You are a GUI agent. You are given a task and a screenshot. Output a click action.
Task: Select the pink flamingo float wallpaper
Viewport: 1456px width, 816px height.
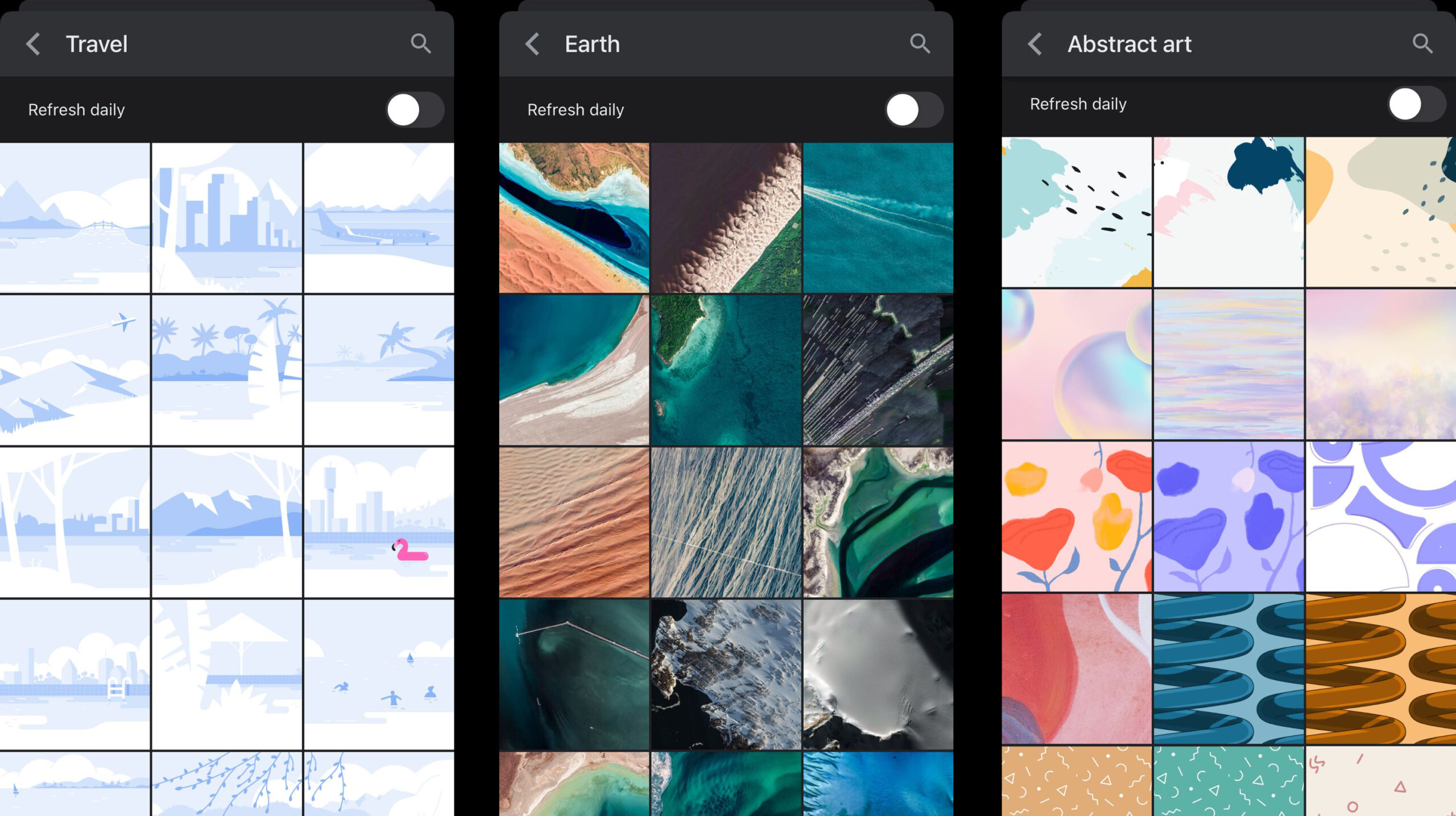(379, 522)
